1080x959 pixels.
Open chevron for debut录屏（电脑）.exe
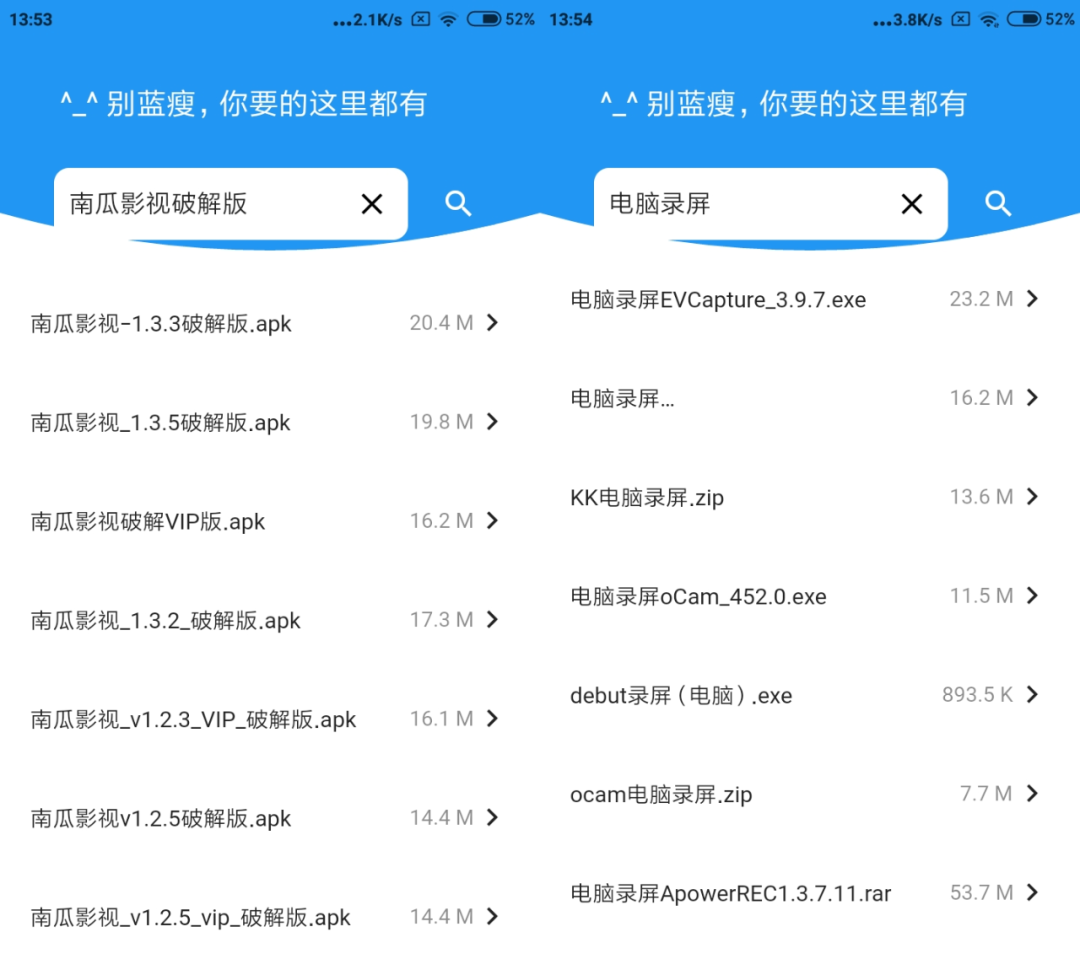pos(1032,694)
